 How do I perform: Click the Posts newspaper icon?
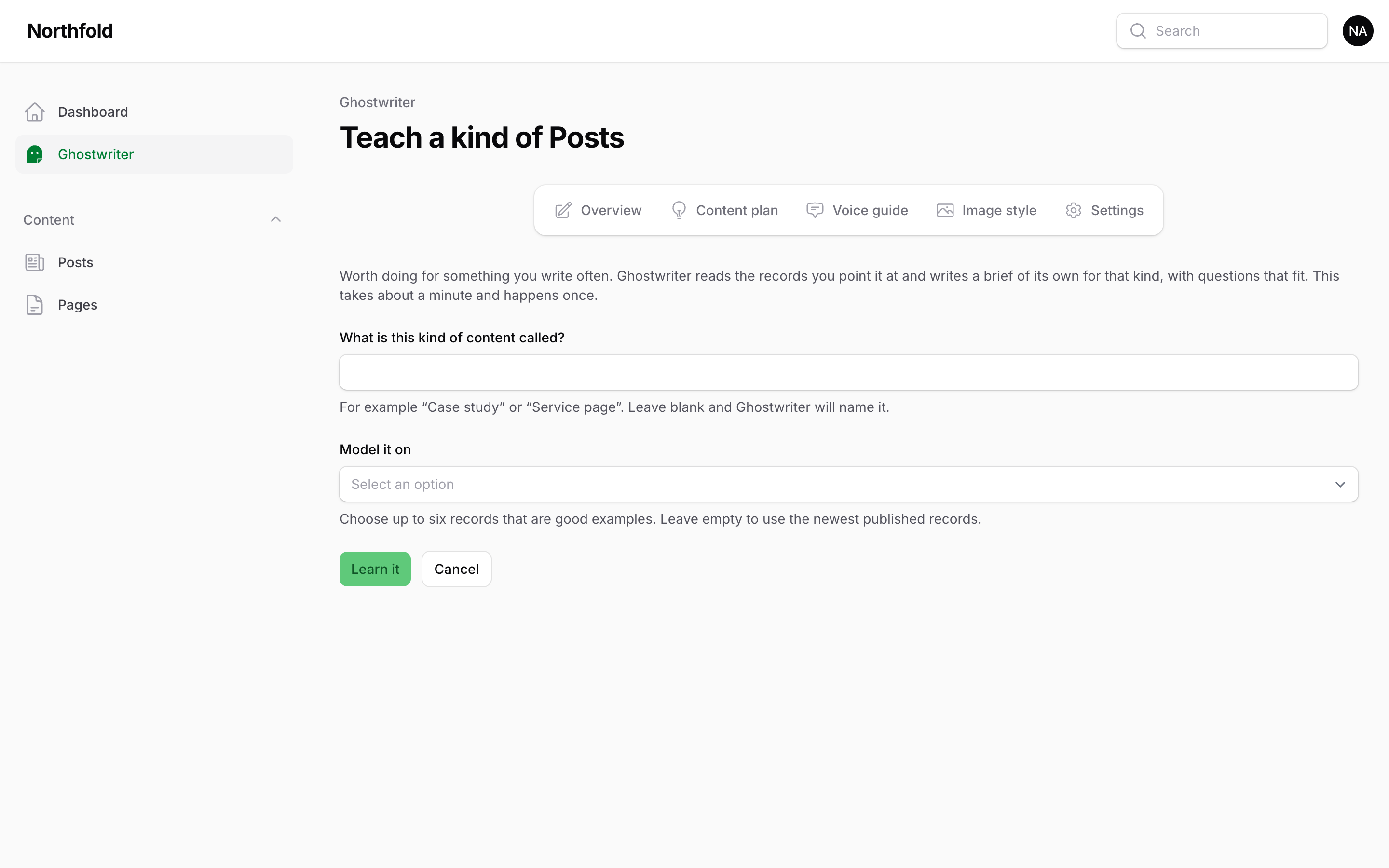pyautogui.click(x=34, y=262)
